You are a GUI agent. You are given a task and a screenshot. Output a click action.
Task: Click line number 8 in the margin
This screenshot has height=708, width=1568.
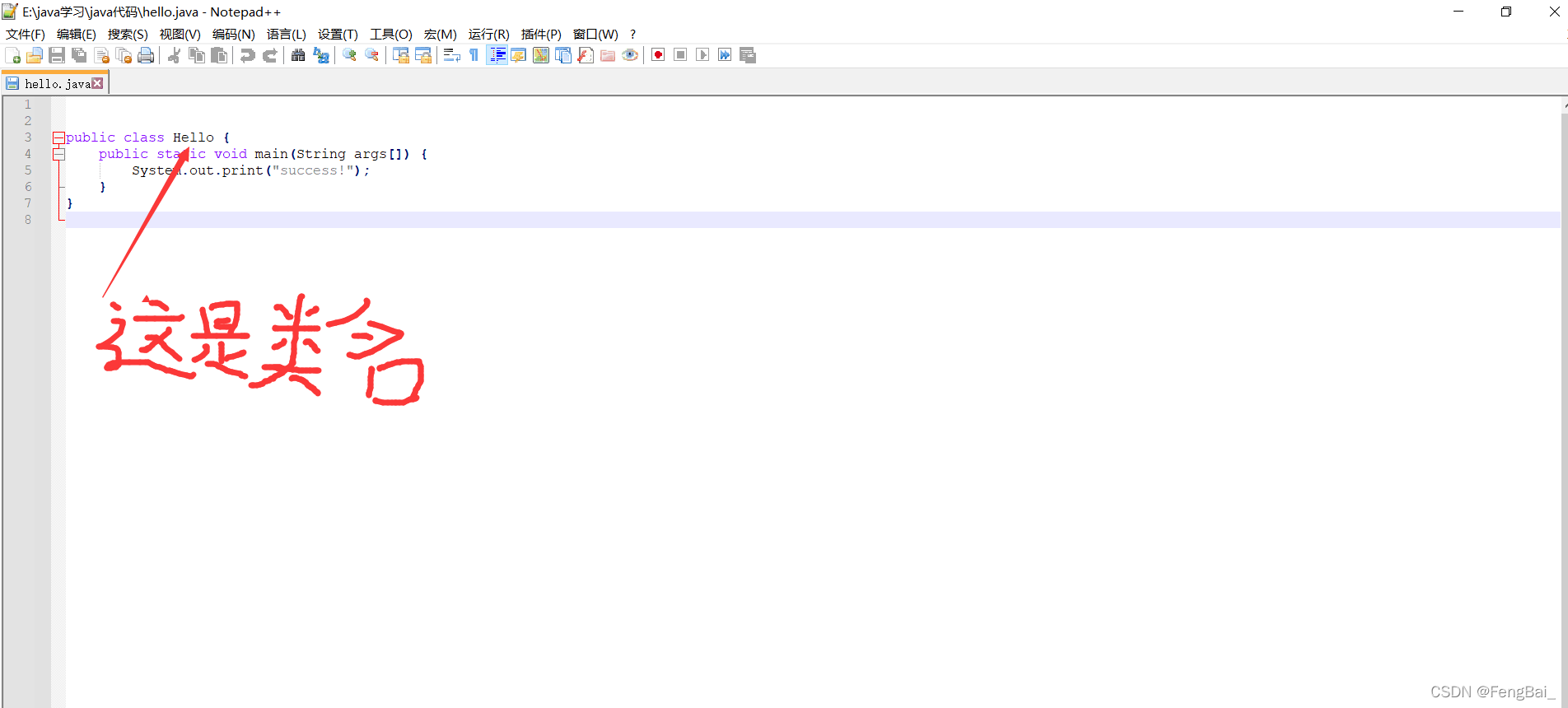coord(27,220)
